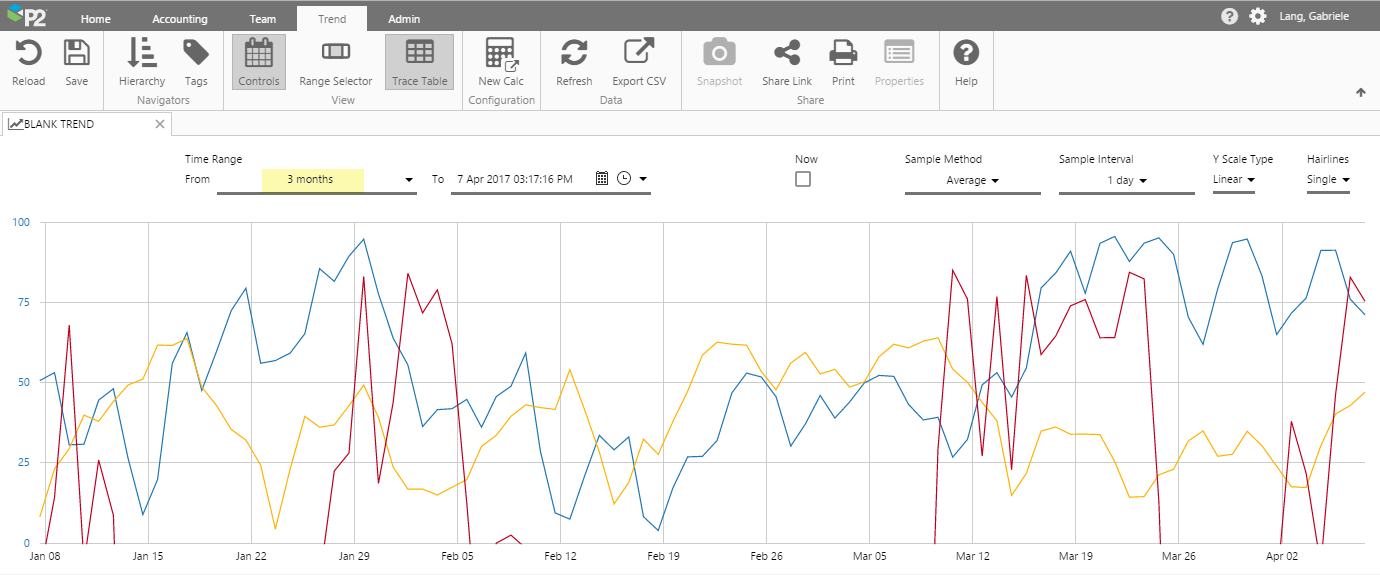Enable the Now checkbox

click(803, 179)
